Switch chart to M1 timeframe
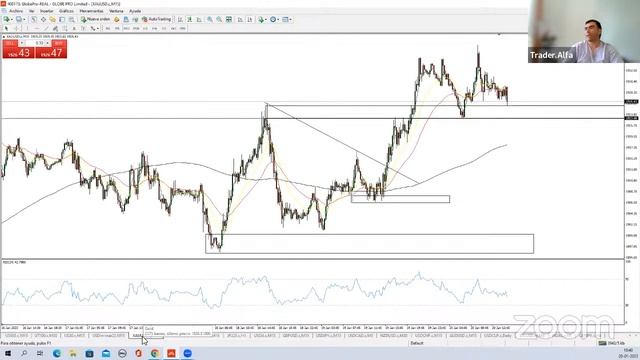Viewport: 640px width, 360px height. [x=108, y=28]
